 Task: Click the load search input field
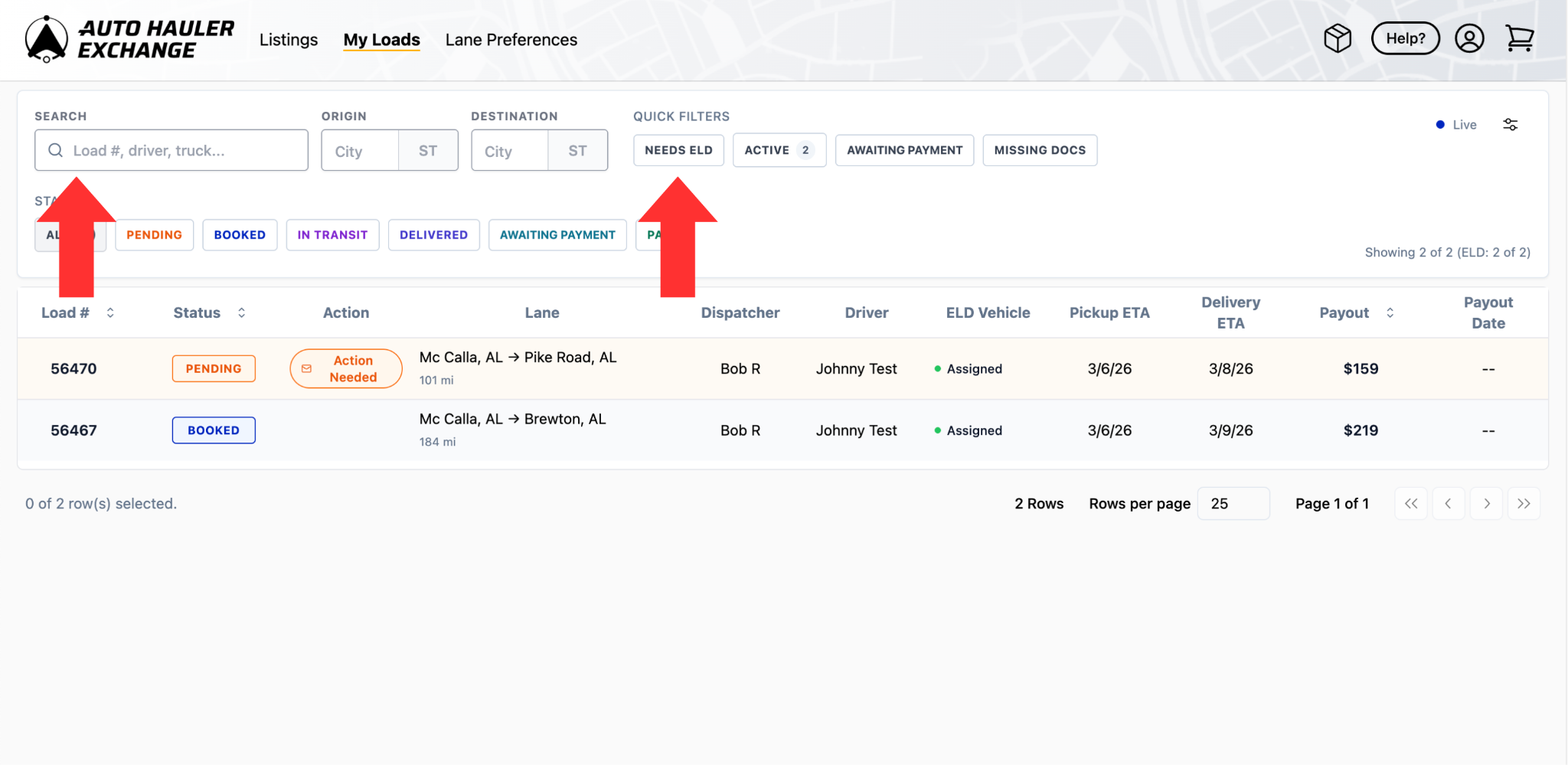coord(184,151)
